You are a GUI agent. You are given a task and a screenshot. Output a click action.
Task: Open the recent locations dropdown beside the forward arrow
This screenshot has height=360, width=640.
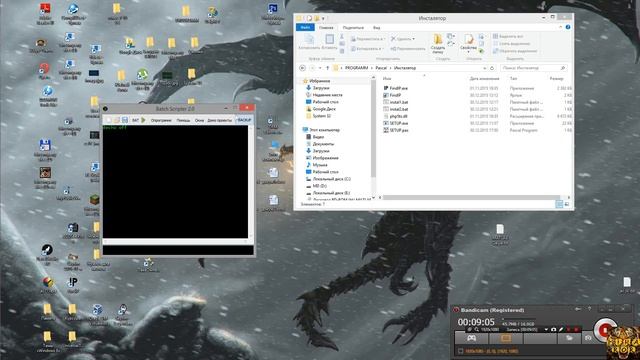[320, 68]
